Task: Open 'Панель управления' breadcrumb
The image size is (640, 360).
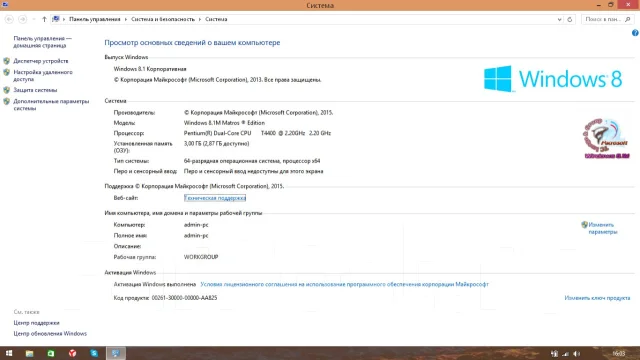Action: 95,19
